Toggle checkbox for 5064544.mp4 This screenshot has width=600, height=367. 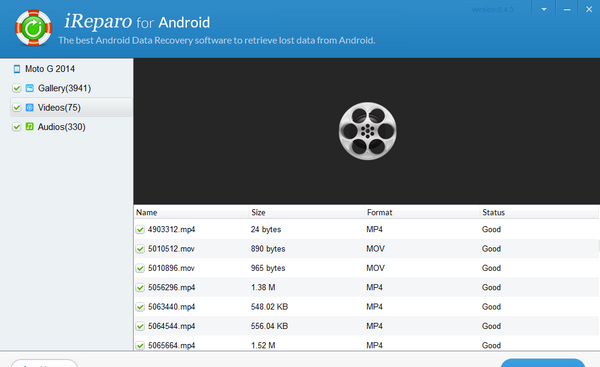coord(140,326)
